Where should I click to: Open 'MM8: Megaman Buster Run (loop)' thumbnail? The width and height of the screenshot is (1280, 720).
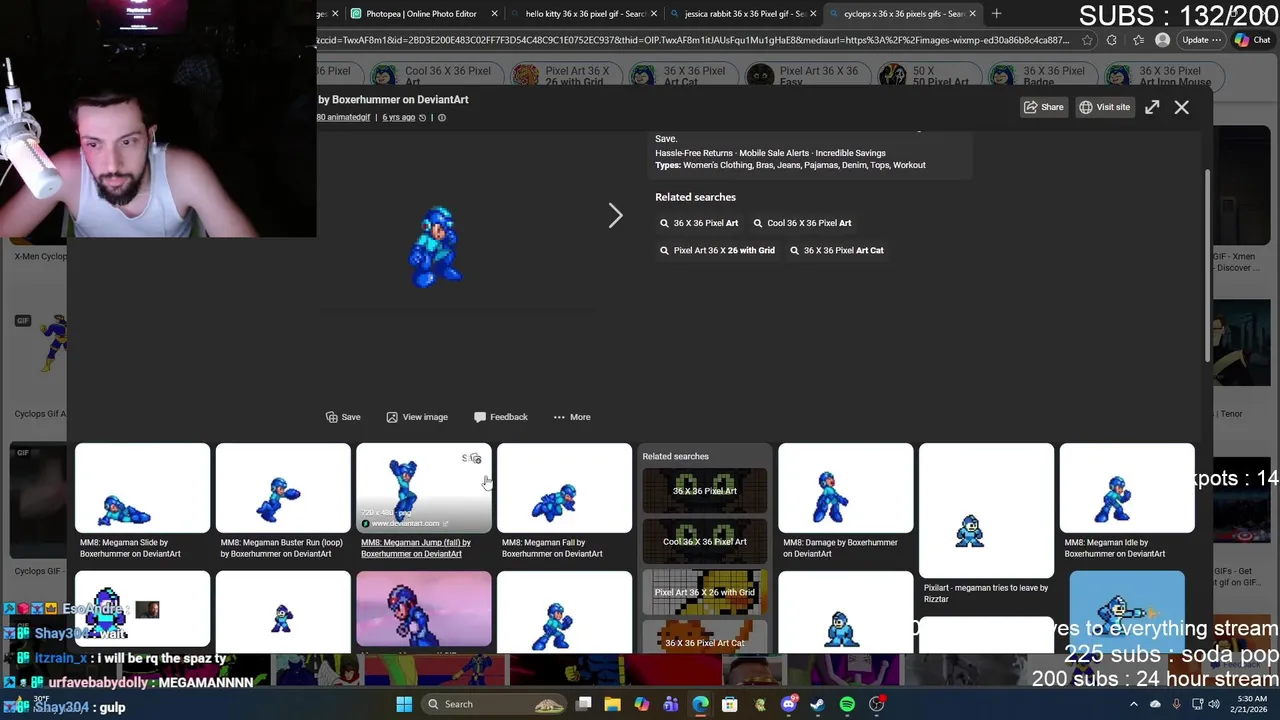click(283, 488)
